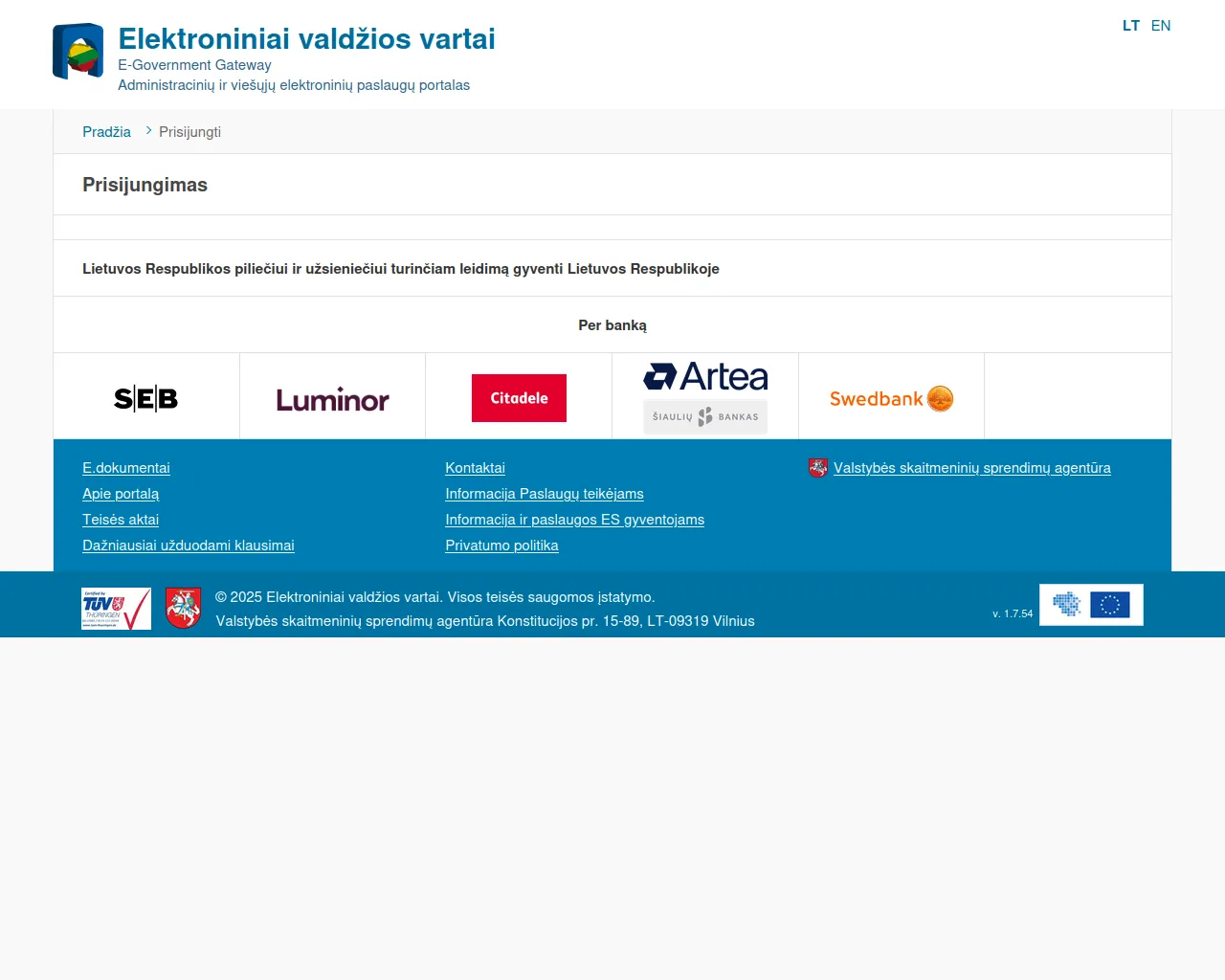Switch language to LT
The height and width of the screenshot is (980, 1225).
[x=1131, y=26]
